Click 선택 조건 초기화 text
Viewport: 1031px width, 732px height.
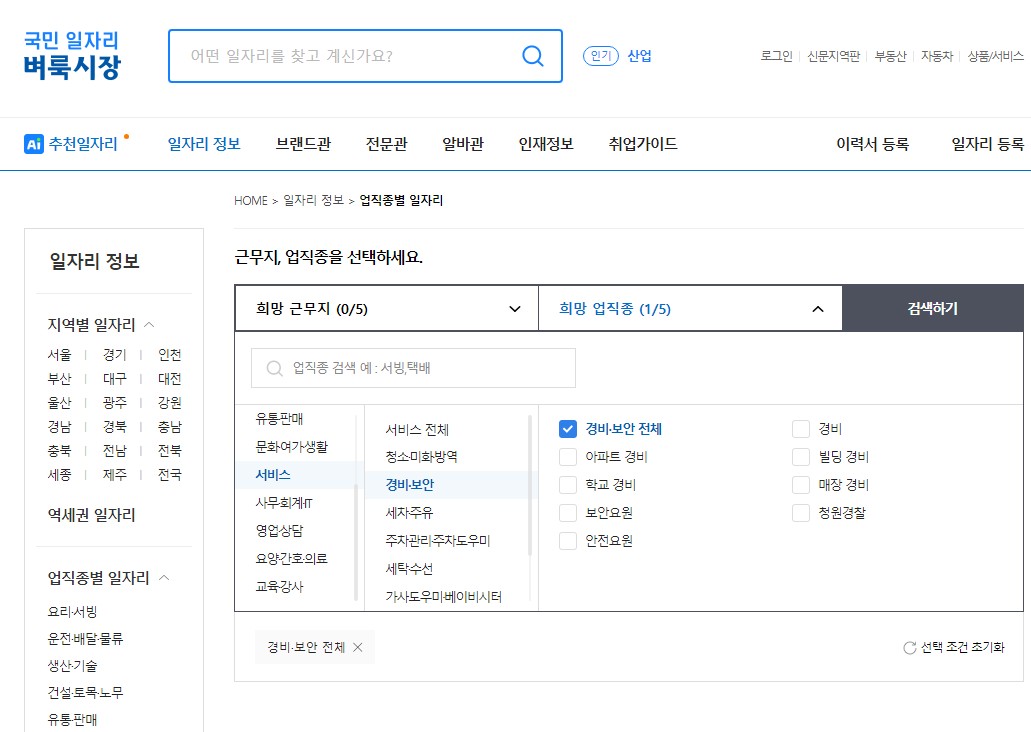pos(963,647)
